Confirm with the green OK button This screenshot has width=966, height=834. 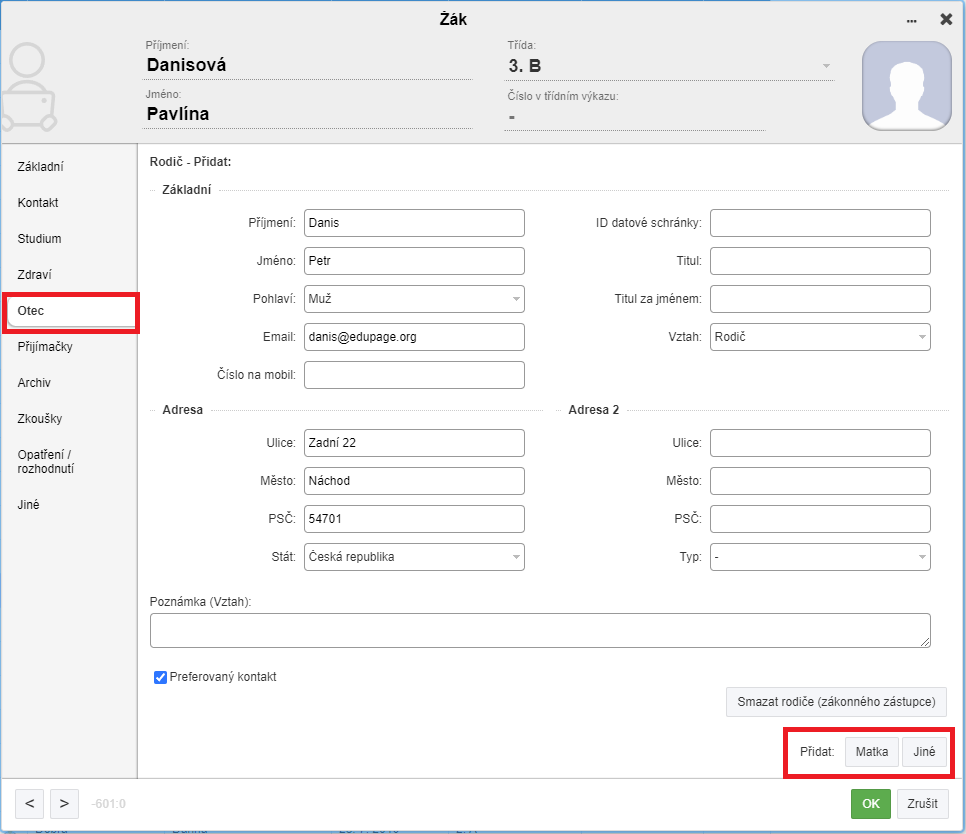pos(871,803)
